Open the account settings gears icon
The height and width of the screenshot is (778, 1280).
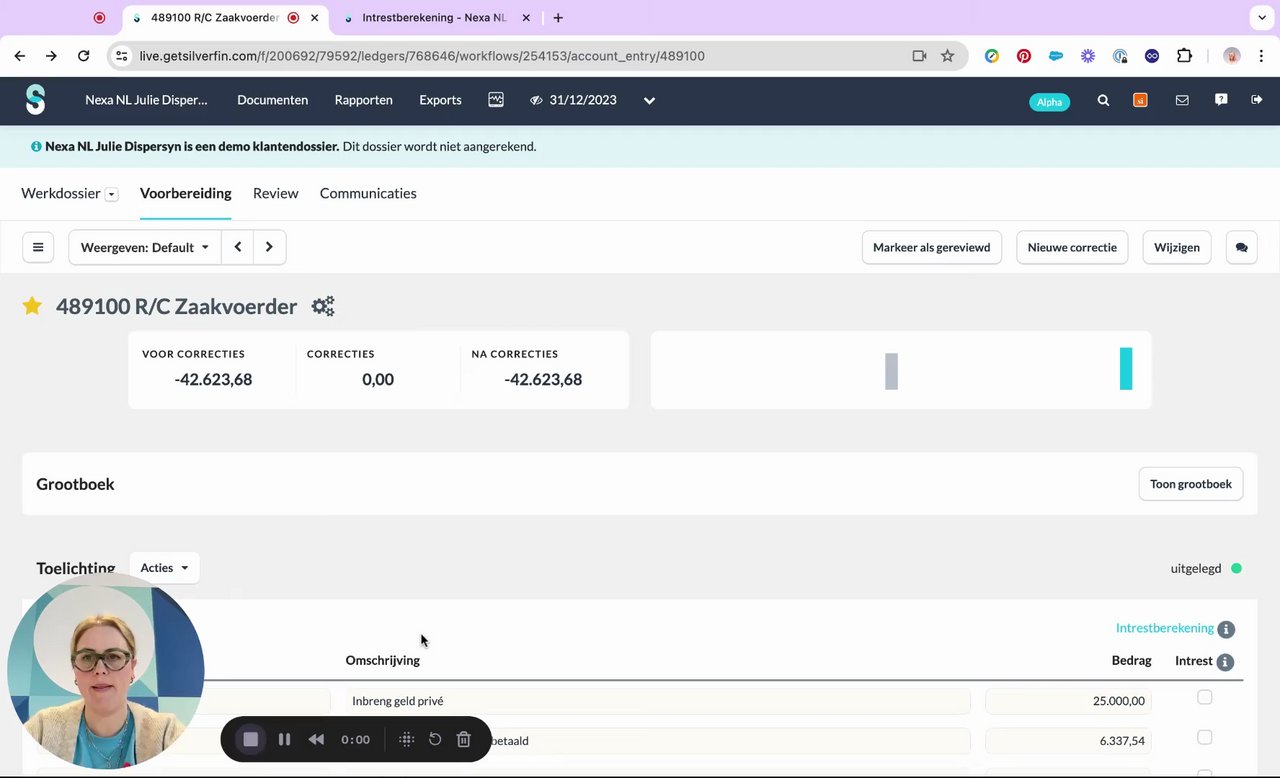[323, 306]
